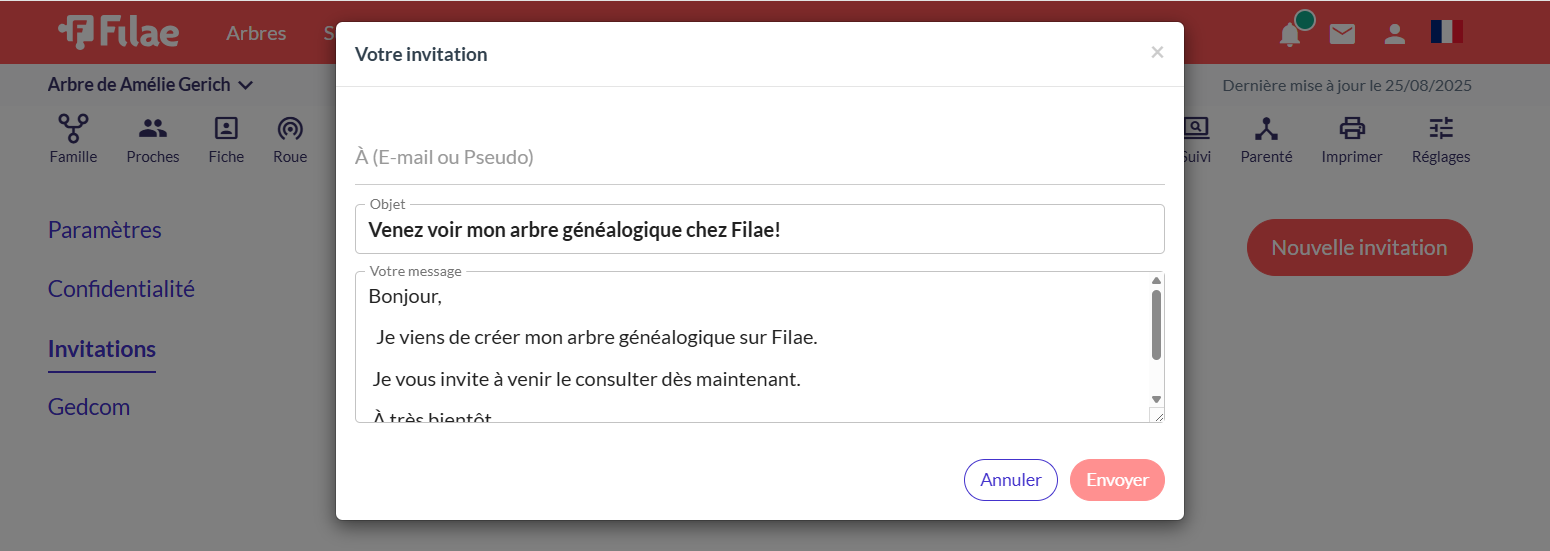The image size is (1550, 551).
Task: Focus the À (E-mail ou Pseudo) field
Action: pyautogui.click(x=760, y=158)
